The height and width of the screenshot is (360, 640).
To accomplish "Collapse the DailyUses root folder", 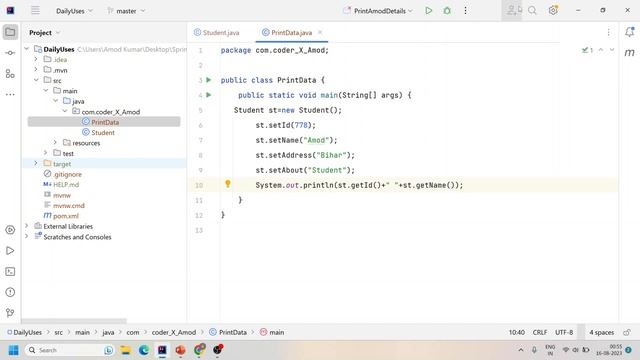I will coord(27,49).
